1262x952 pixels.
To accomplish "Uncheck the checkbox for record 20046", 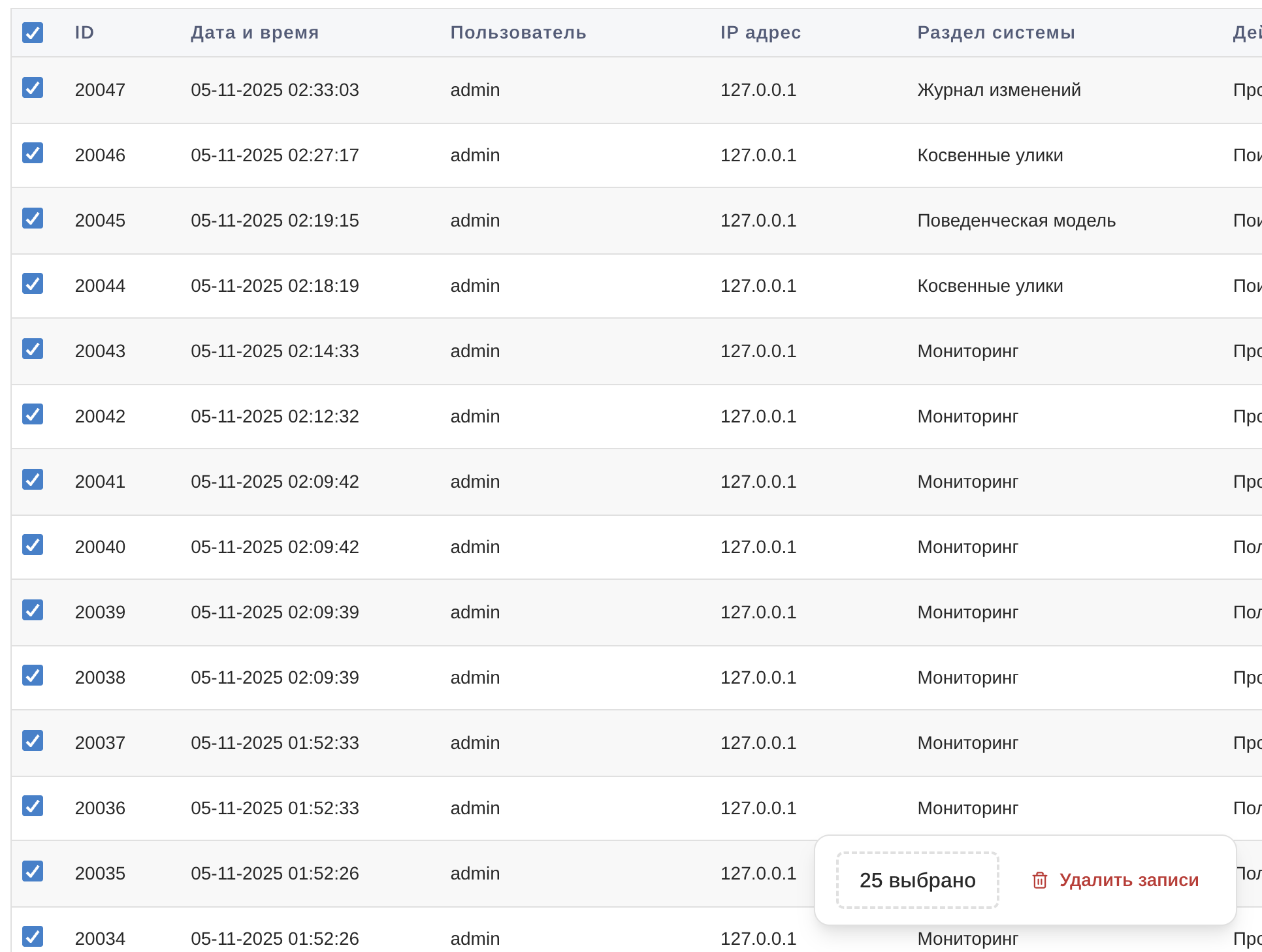I will (33, 153).
